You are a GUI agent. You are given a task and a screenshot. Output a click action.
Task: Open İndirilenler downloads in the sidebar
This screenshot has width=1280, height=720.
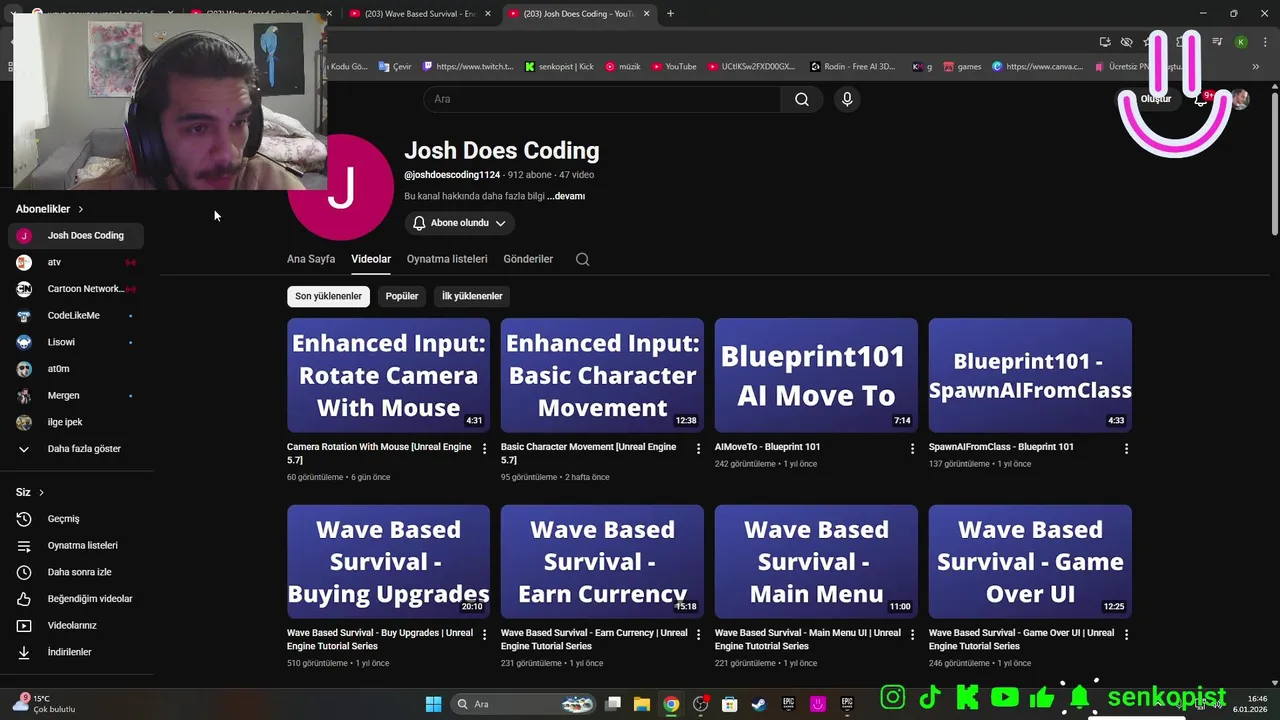click(76, 652)
